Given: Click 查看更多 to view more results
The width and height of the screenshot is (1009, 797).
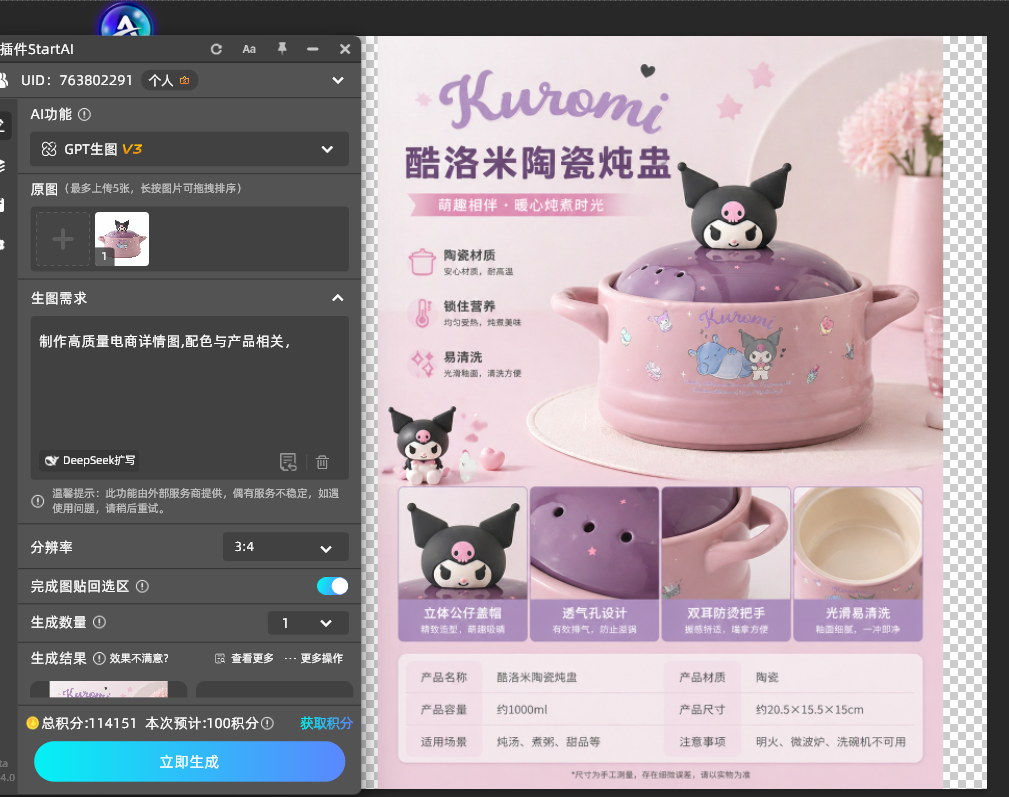Looking at the screenshot, I should [245, 658].
